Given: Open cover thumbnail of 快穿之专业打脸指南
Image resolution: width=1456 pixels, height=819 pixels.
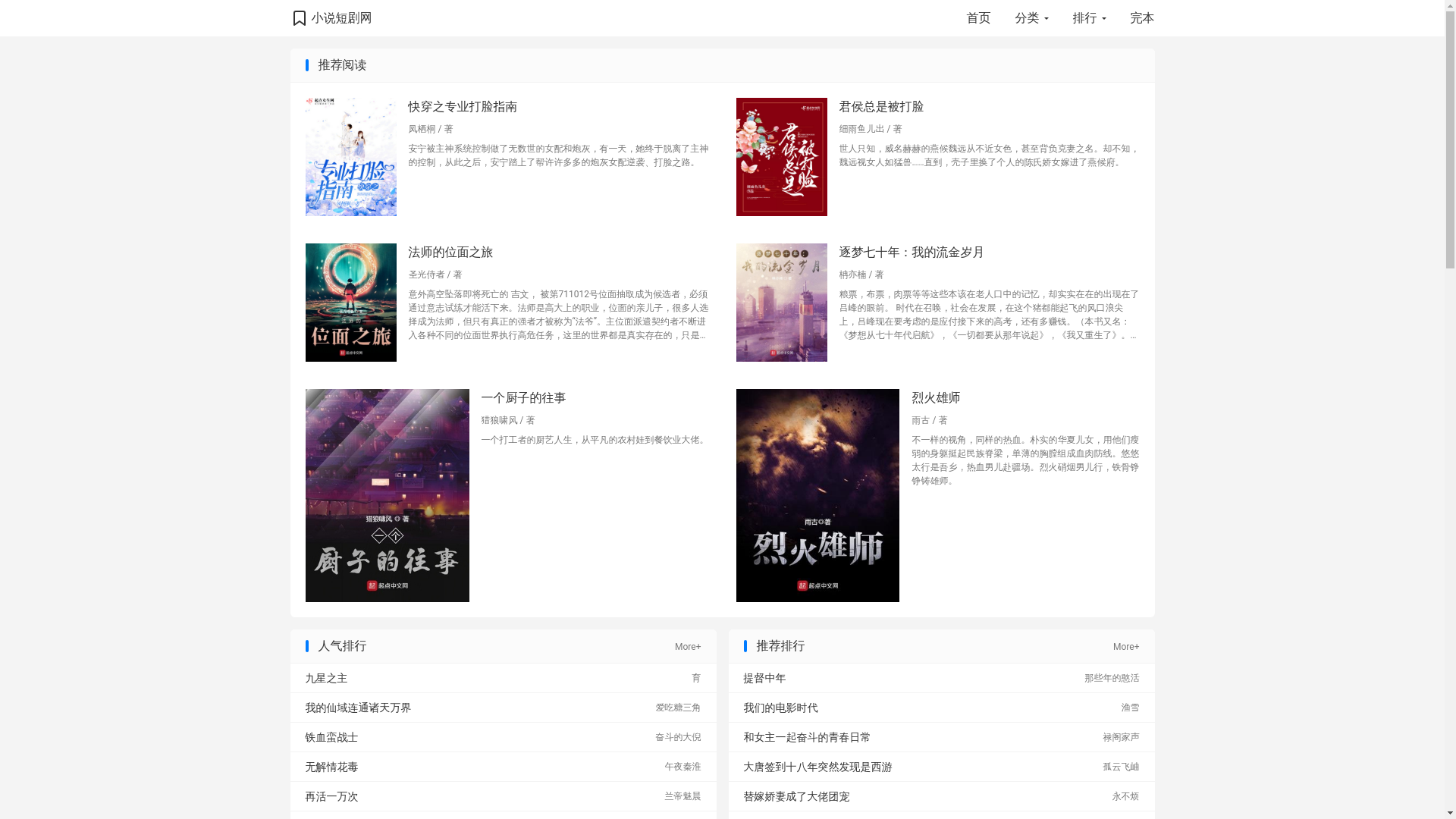Looking at the screenshot, I should (x=350, y=157).
